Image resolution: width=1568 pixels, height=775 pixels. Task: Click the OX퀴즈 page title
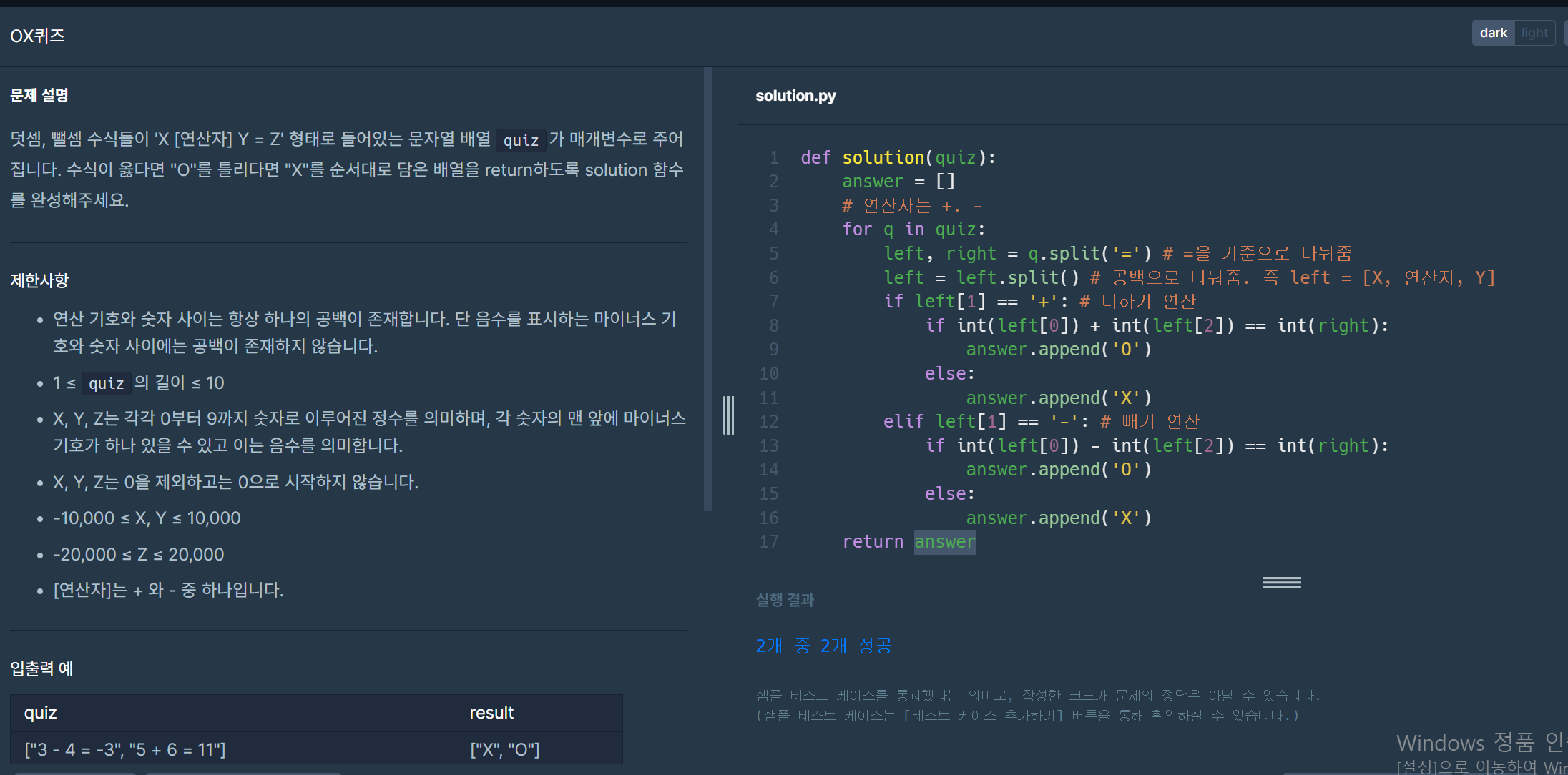click(37, 36)
